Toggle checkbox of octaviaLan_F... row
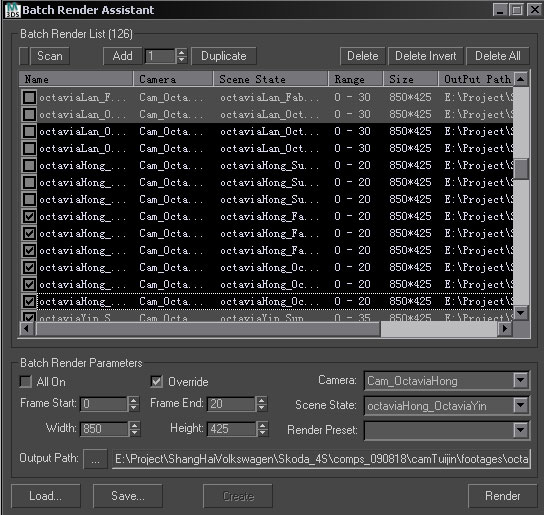This screenshot has height=515, width=544. [29, 97]
